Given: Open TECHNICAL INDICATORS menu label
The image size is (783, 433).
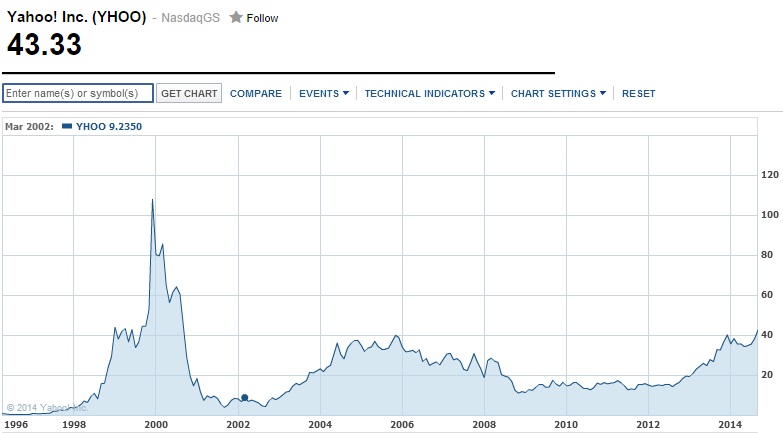Looking at the screenshot, I should click(x=424, y=93).
